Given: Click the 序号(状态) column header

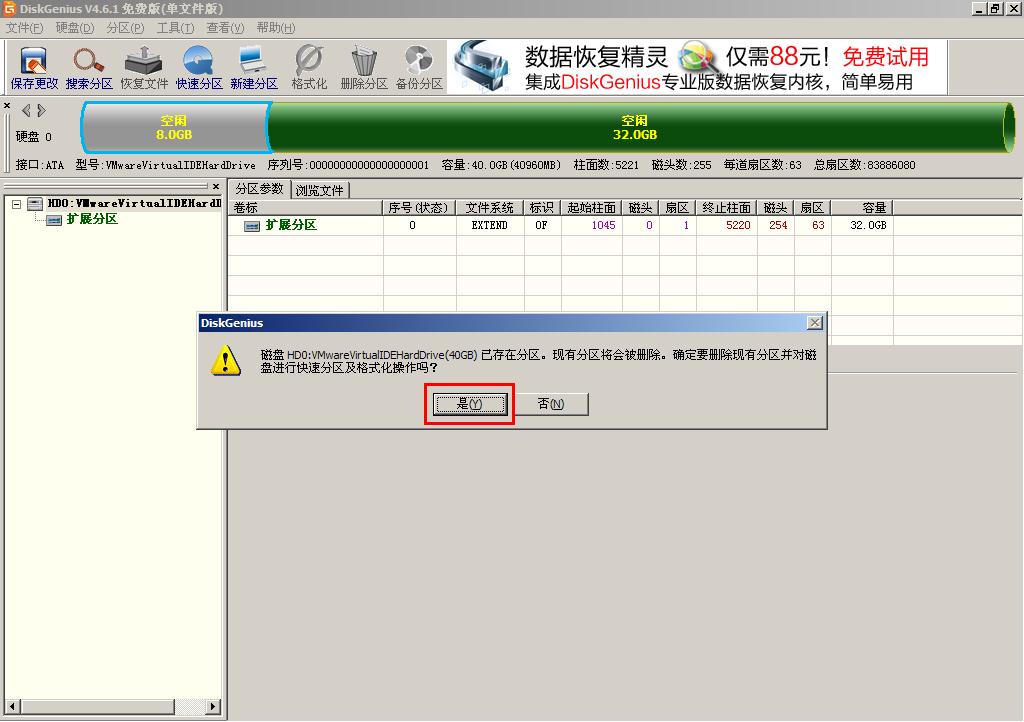Looking at the screenshot, I should [x=419, y=208].
